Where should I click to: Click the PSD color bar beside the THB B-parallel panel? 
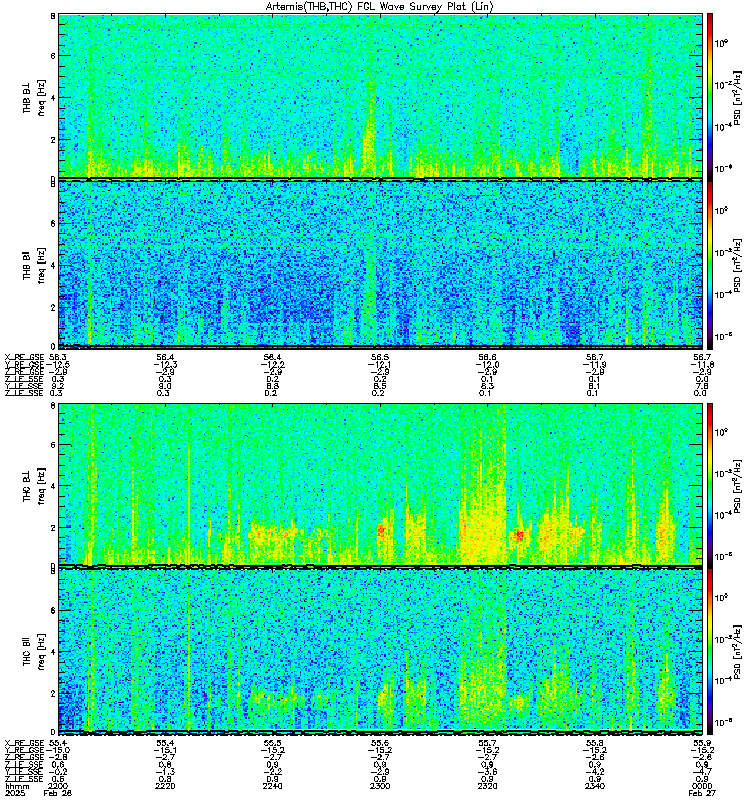(x=710, y=265)
